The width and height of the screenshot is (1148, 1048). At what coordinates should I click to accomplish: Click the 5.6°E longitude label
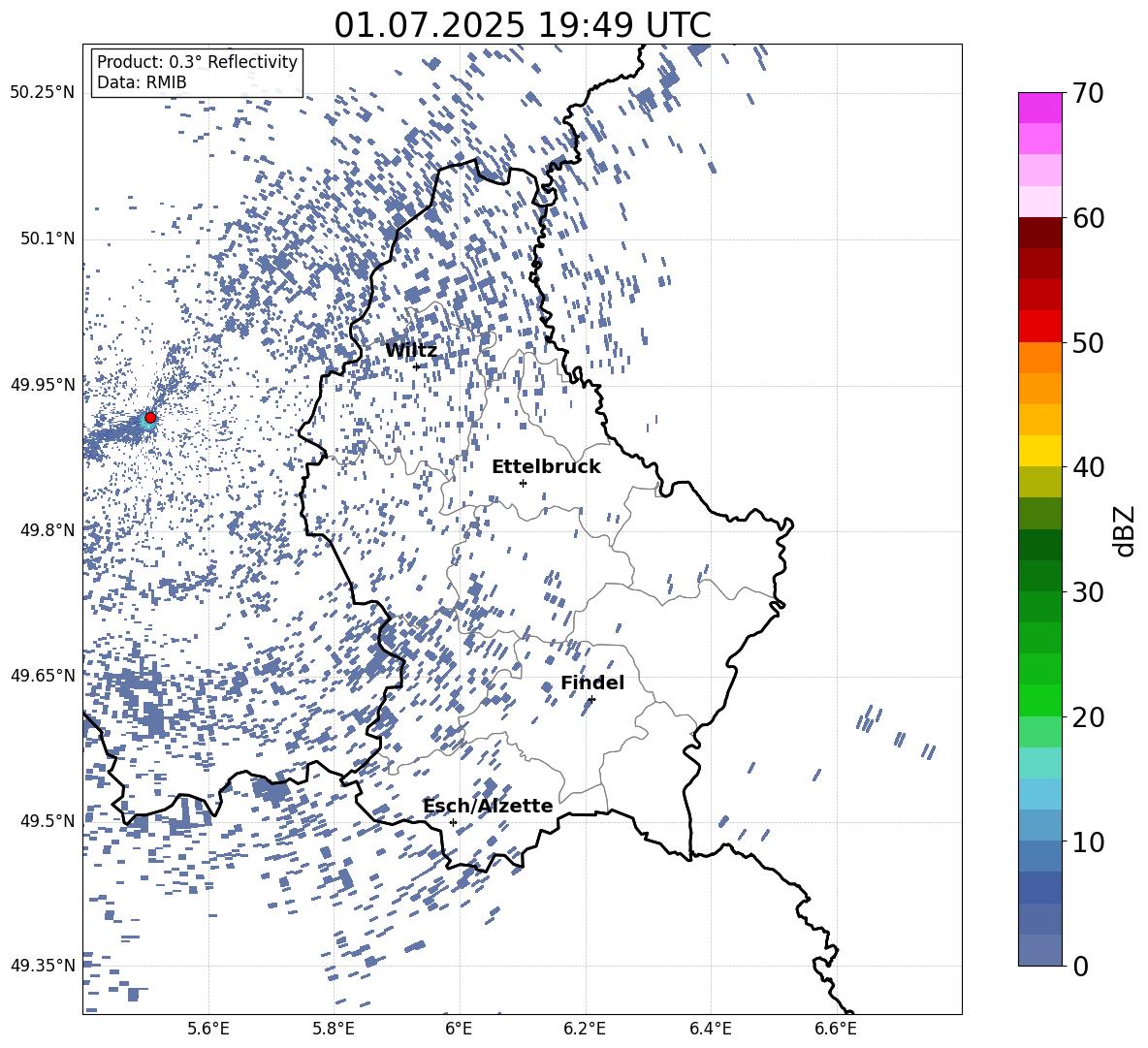[x=208, y=1030]
